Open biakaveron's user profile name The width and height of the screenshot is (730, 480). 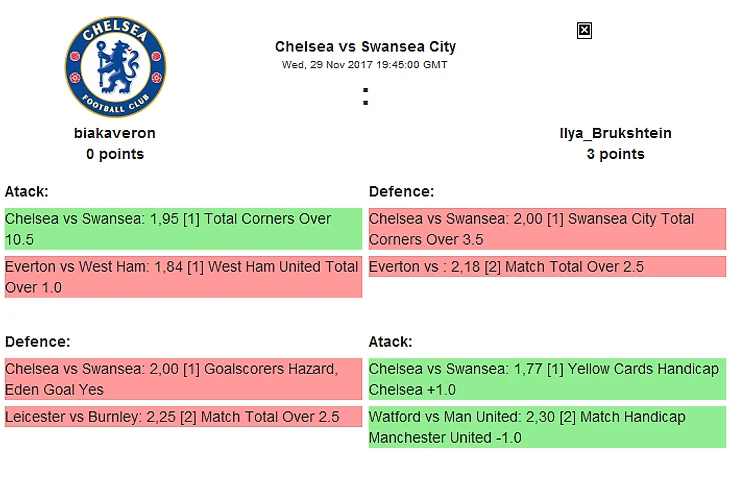pyautogui.click(x=115, y=133)
